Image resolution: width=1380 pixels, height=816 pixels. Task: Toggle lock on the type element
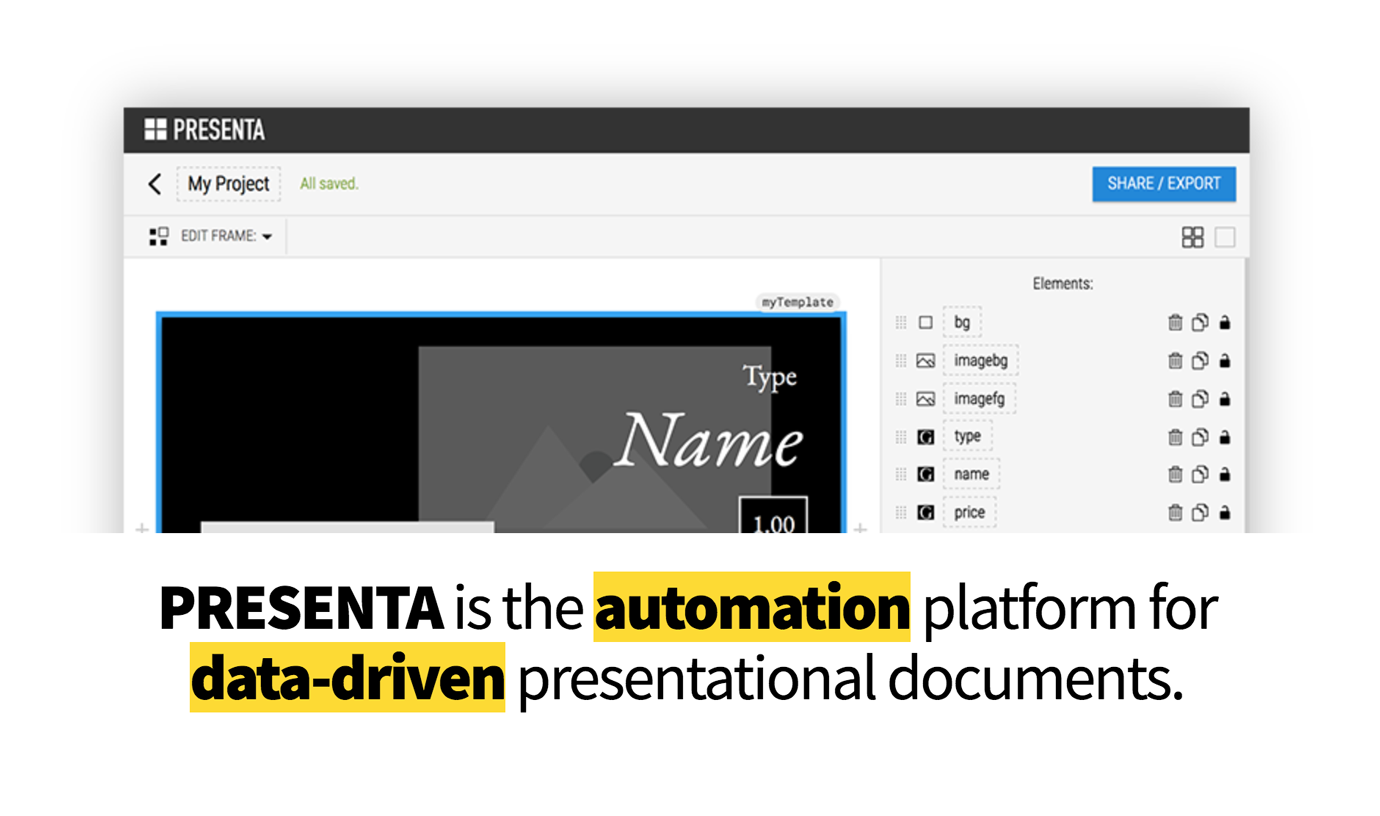click(x=1225, y=437)
